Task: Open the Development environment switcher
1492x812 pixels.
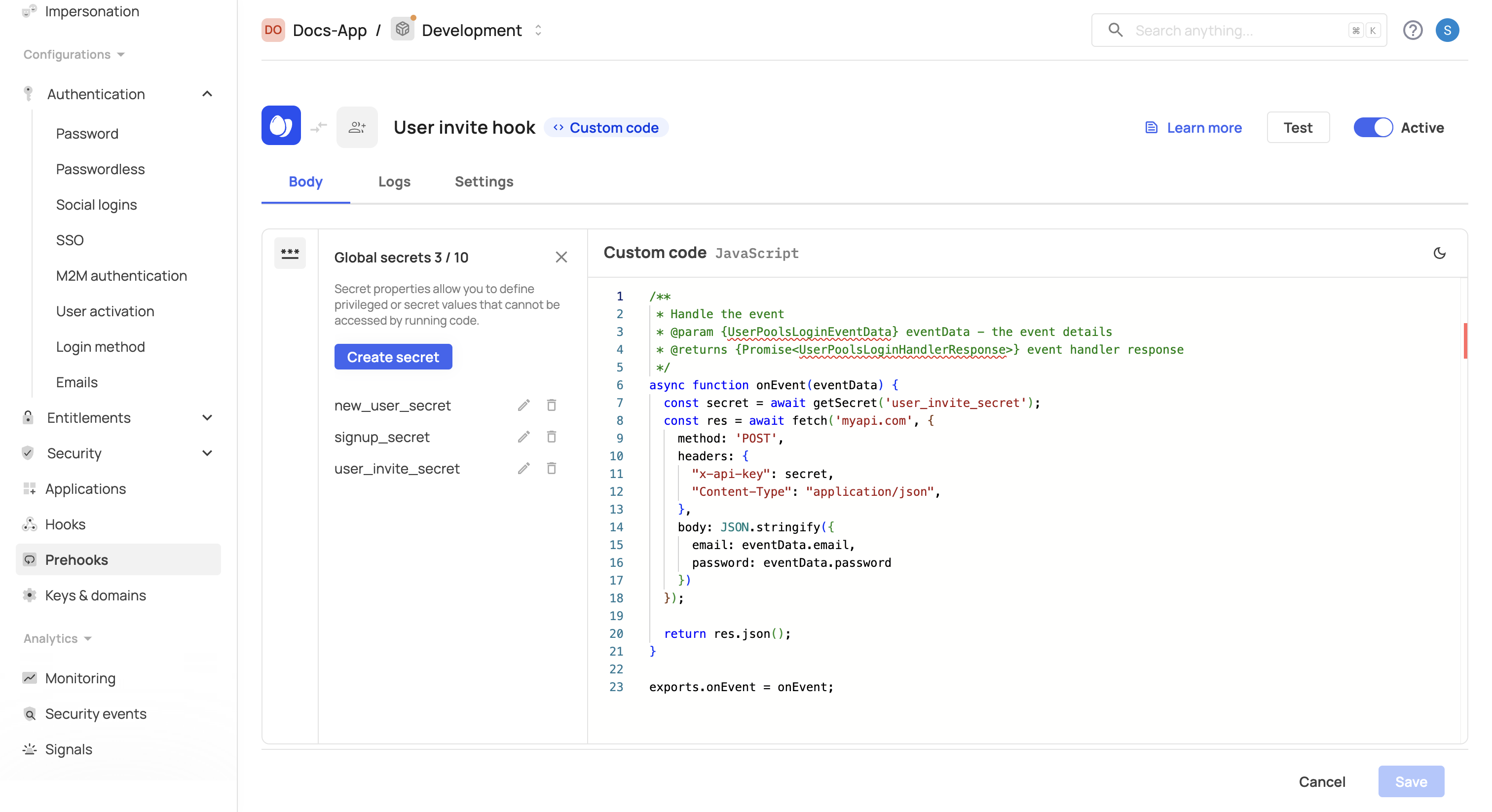Action: click(538, 30)
